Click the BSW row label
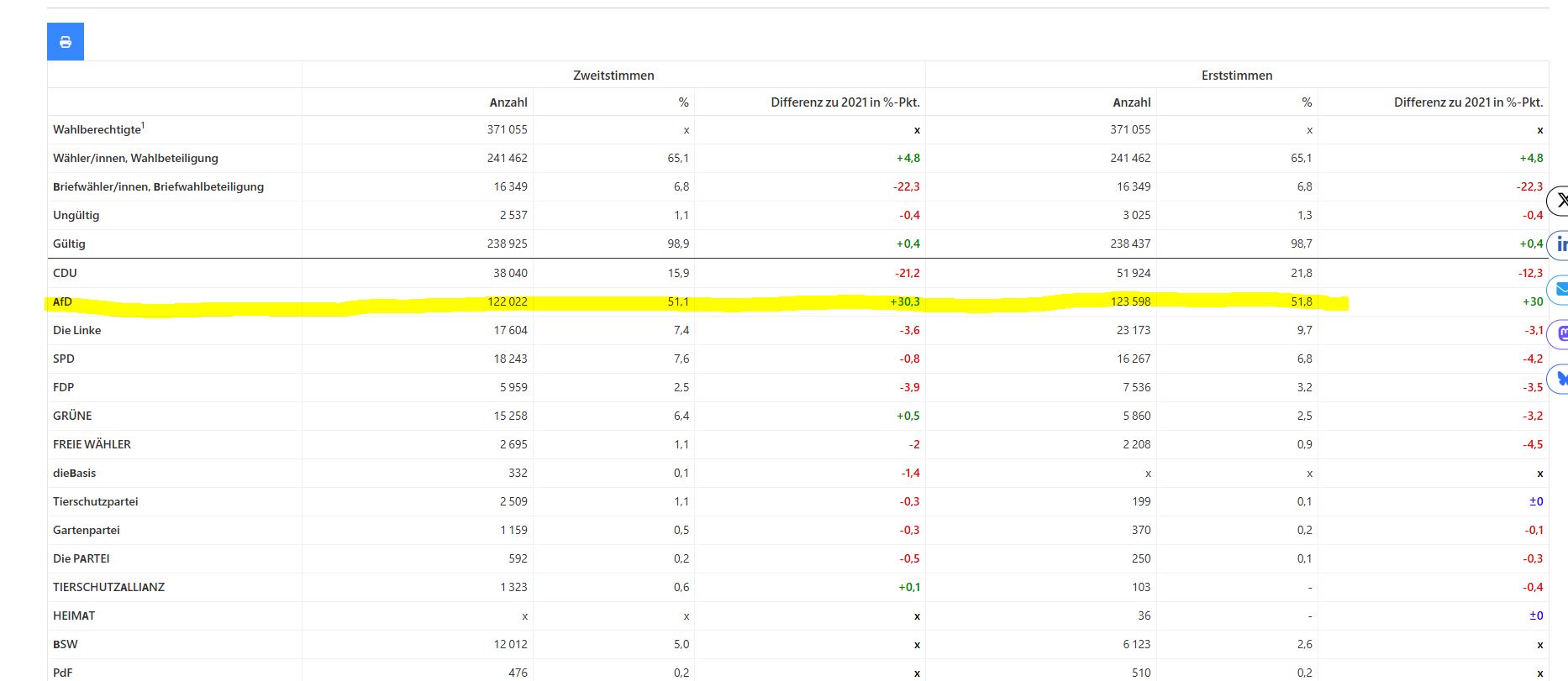 [65, 644]
